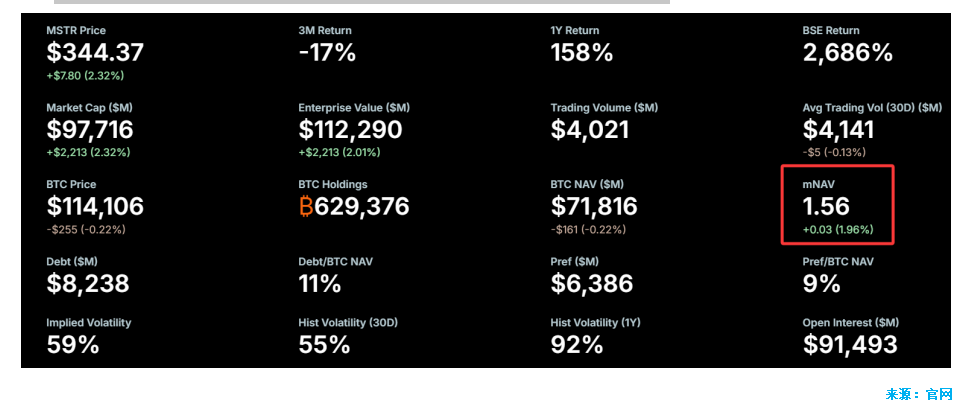The width and height of the screenshot is (968, 405).
Task: Click the BTC Holdings 629,376 number
Action: point(362,207)
